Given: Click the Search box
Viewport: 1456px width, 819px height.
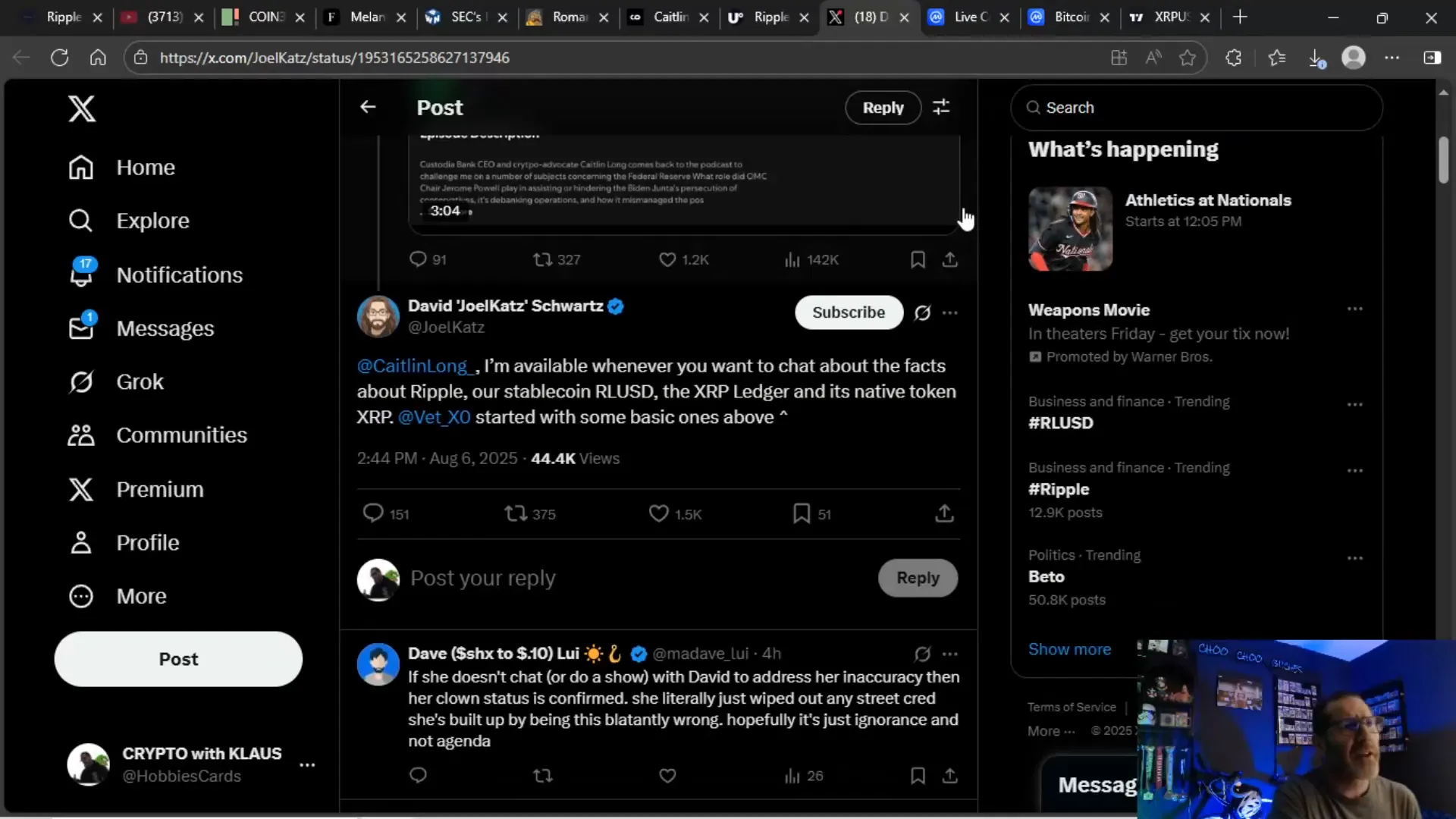Looking at the screenshot, I should [x=1196, y=108].
